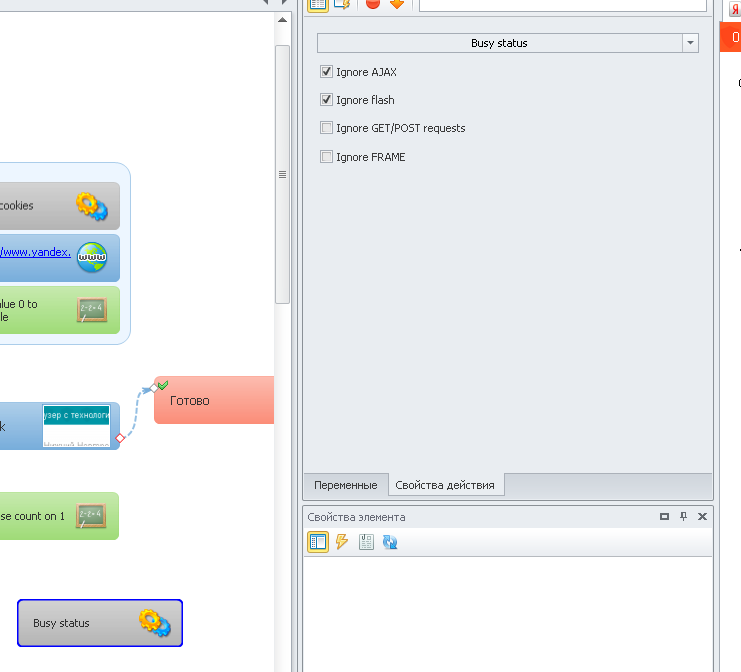The height and width of the screenshot is (672, 741).
Task: Switch to the Переменные tab
Action: (345, 485)
